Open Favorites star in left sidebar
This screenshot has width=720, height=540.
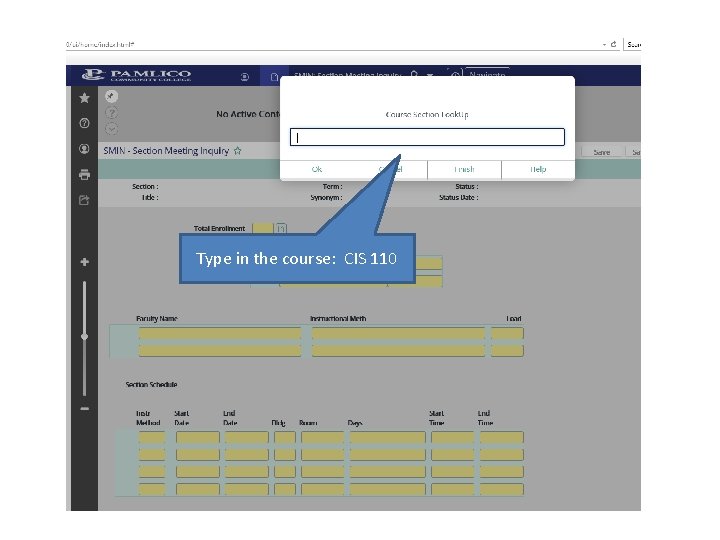click(x=84, y=98)
